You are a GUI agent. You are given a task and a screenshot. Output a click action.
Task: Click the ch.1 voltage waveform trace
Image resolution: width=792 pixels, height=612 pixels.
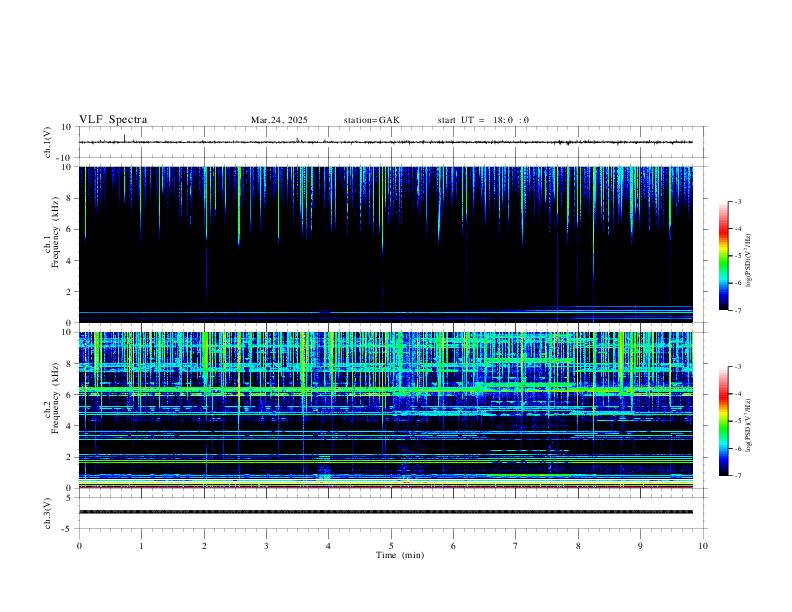coord(385,142)
